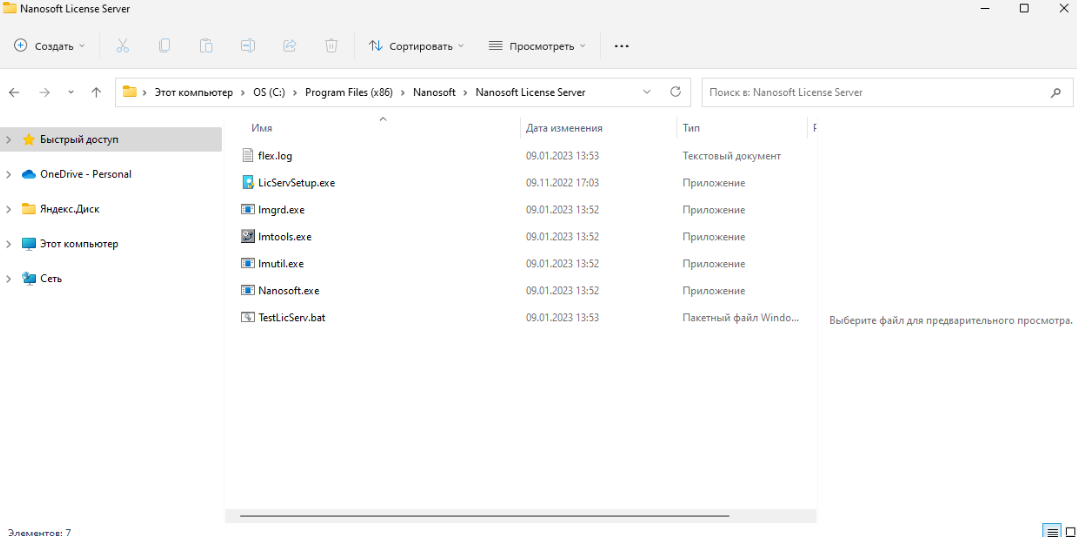The image size is (1077, 537).
Task: Sort by Тип column header
Action: [x=691, y=128]
